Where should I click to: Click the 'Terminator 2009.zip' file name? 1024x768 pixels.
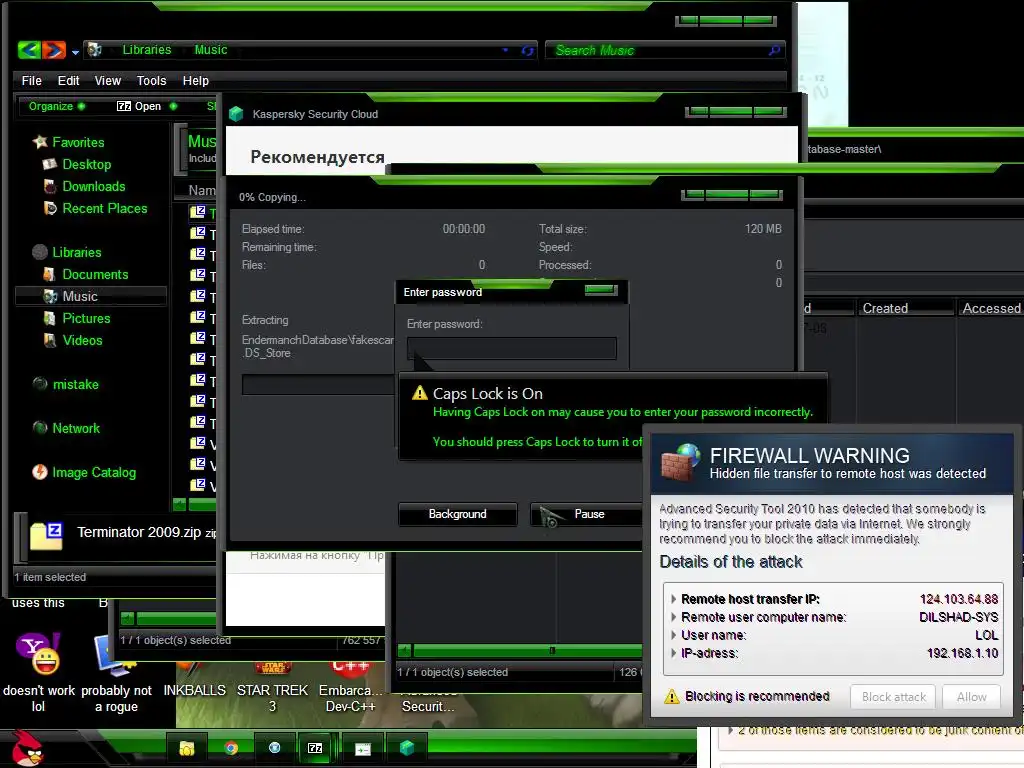(139, 532)
